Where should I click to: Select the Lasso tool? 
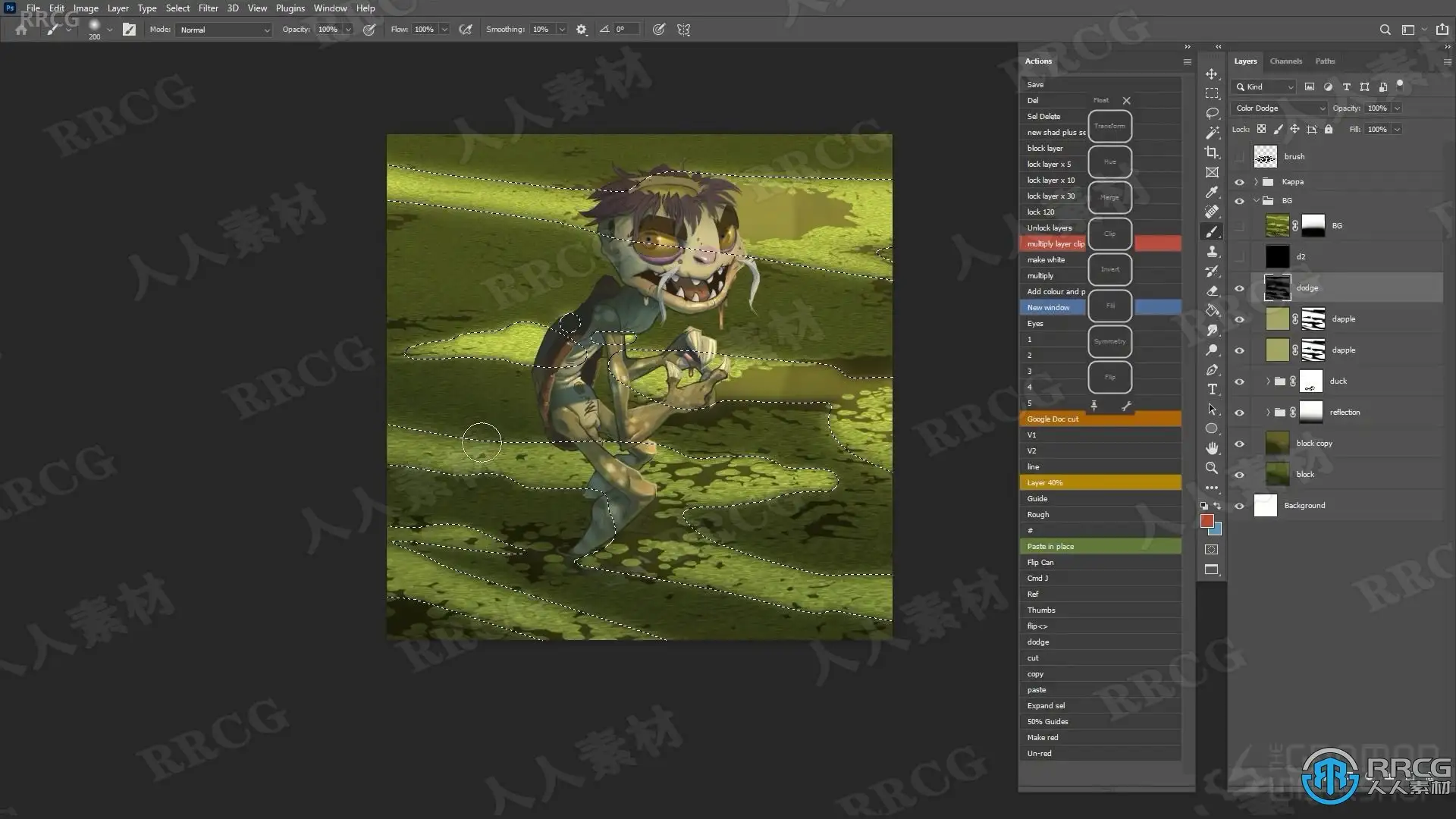tap(1212, 113)
